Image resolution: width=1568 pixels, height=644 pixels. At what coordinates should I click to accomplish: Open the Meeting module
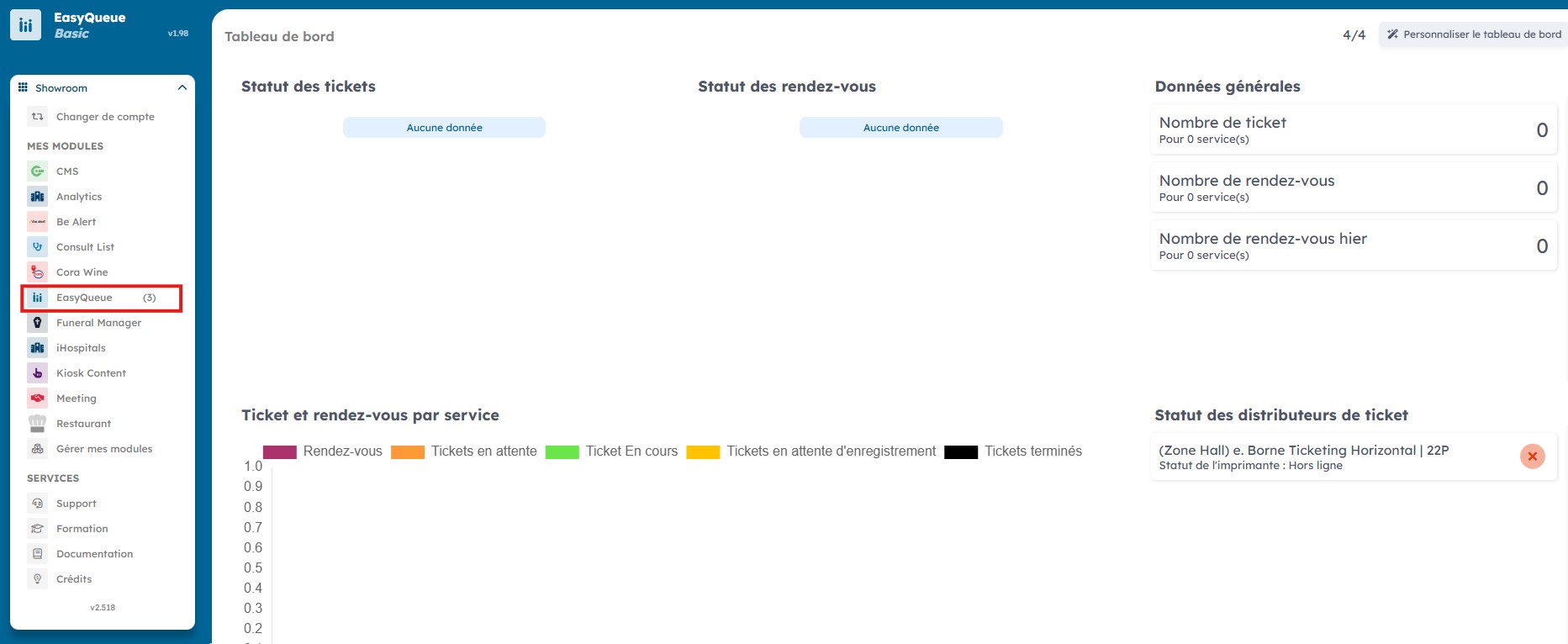coord(77,399)
